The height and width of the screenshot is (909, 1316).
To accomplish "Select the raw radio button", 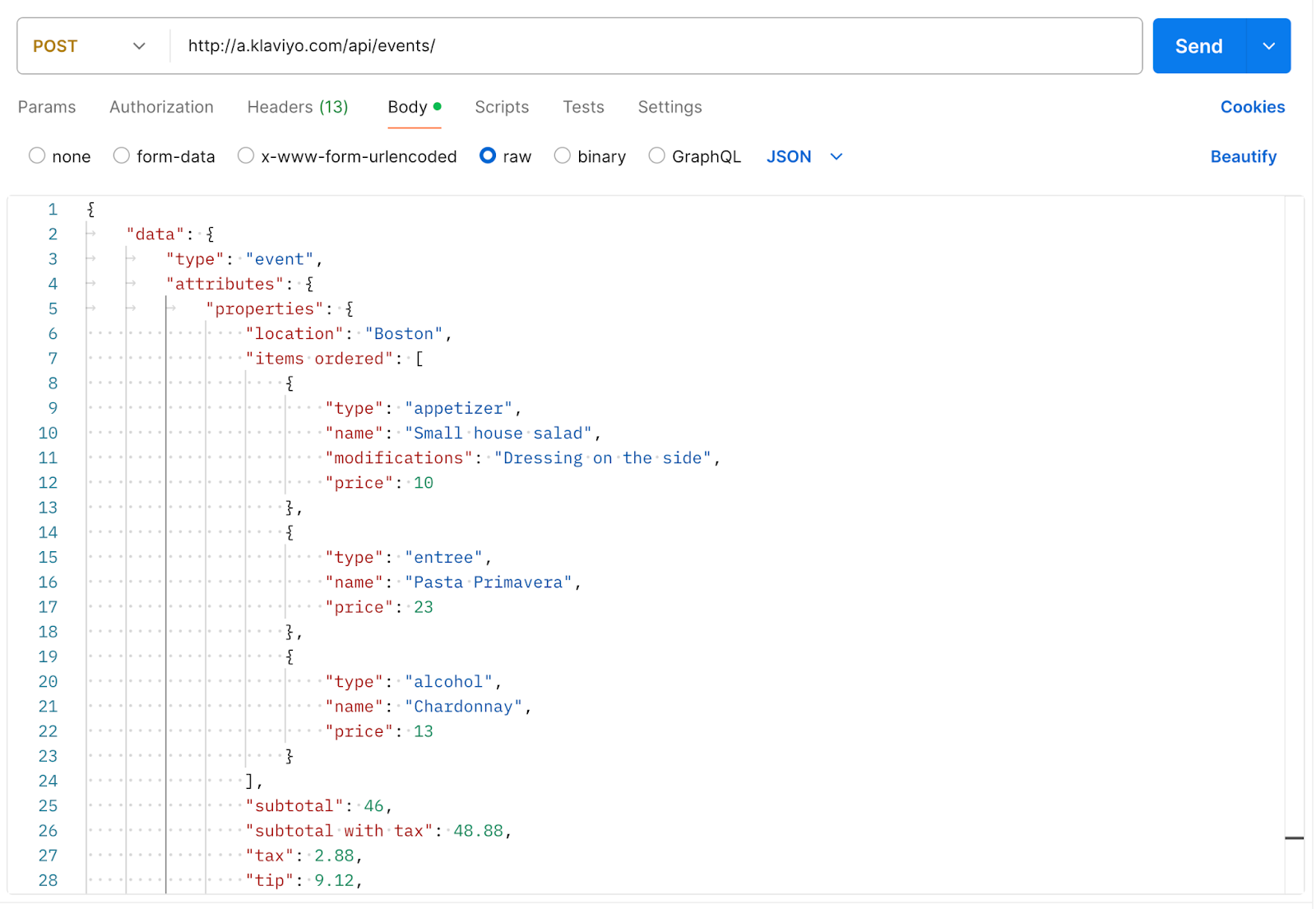I will (488, 155).
